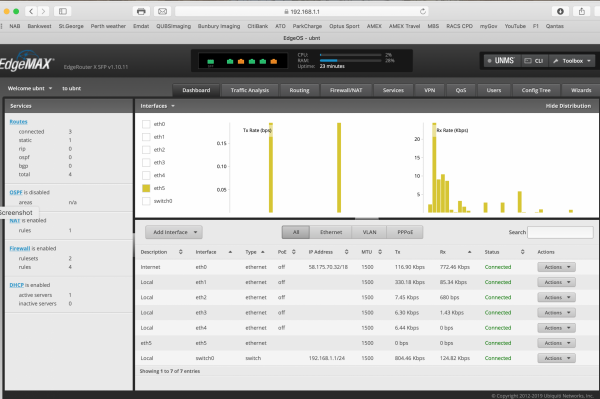The image size is (600, 399).
Task: Open Actions dropdown for eth1 row
Action: (556, 282)
